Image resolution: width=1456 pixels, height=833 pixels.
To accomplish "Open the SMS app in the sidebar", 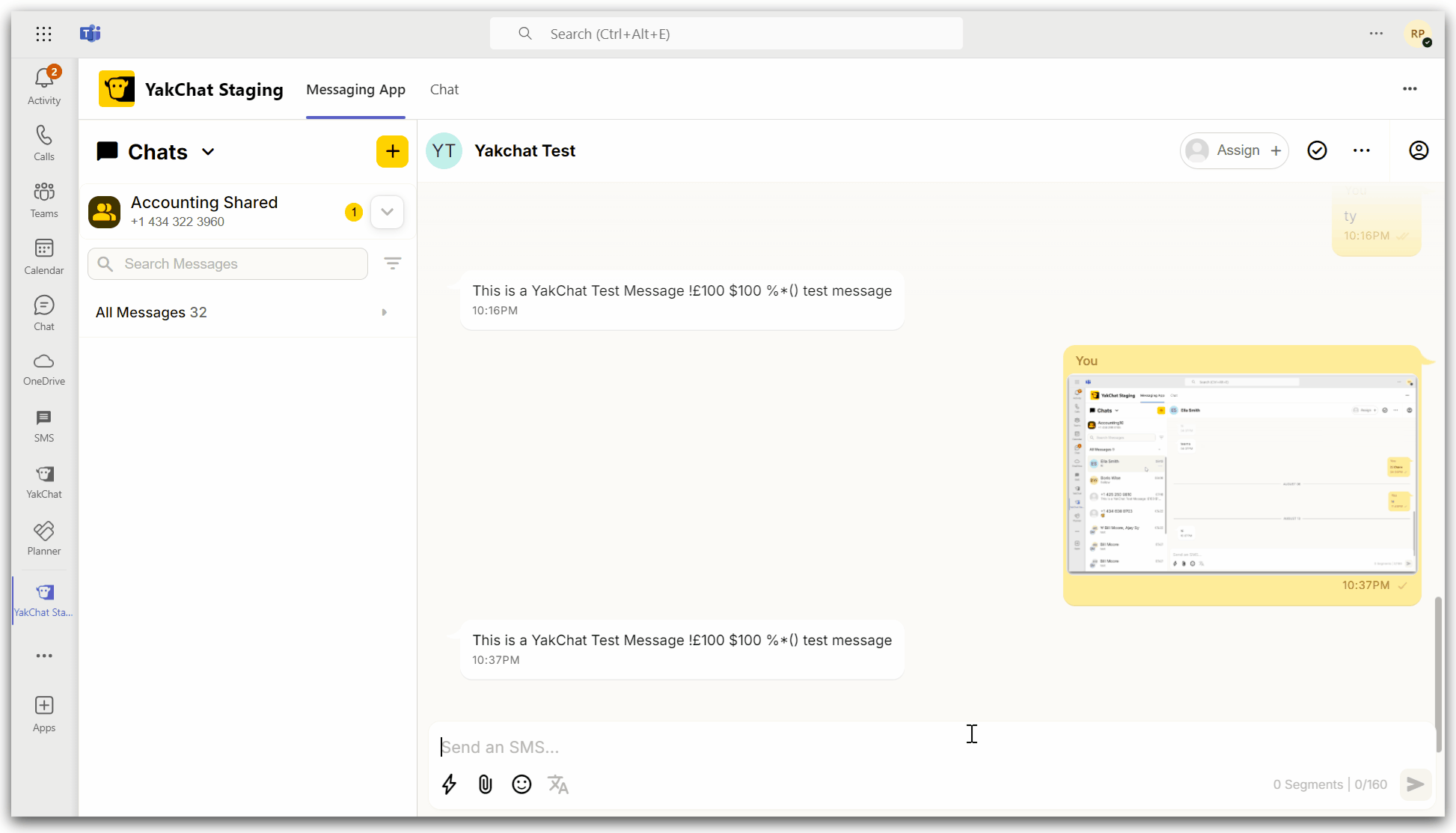I will coord(44,426).
